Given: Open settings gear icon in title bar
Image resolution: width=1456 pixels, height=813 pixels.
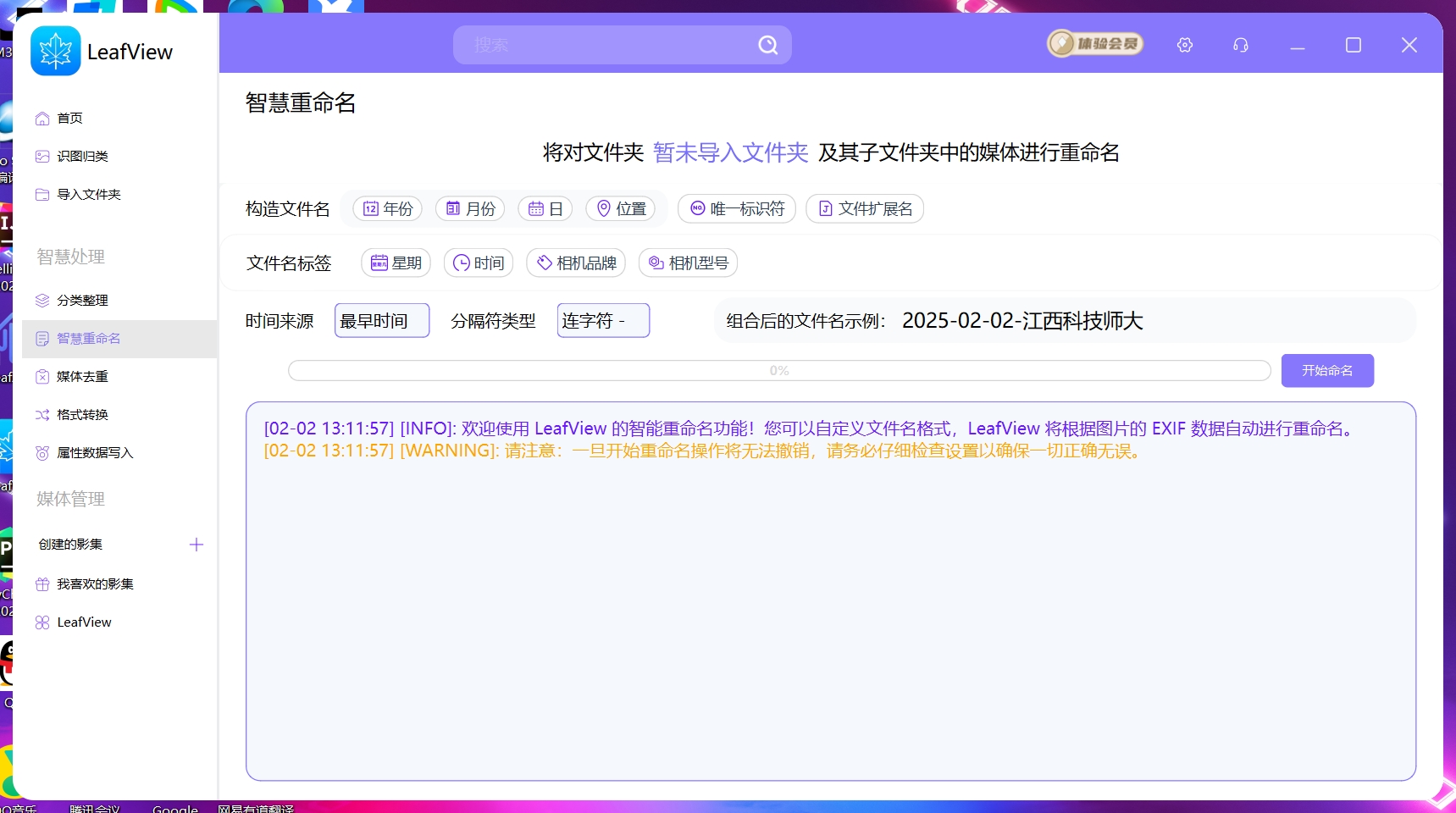Looking at the screenshot, I should pos(1185,45).
